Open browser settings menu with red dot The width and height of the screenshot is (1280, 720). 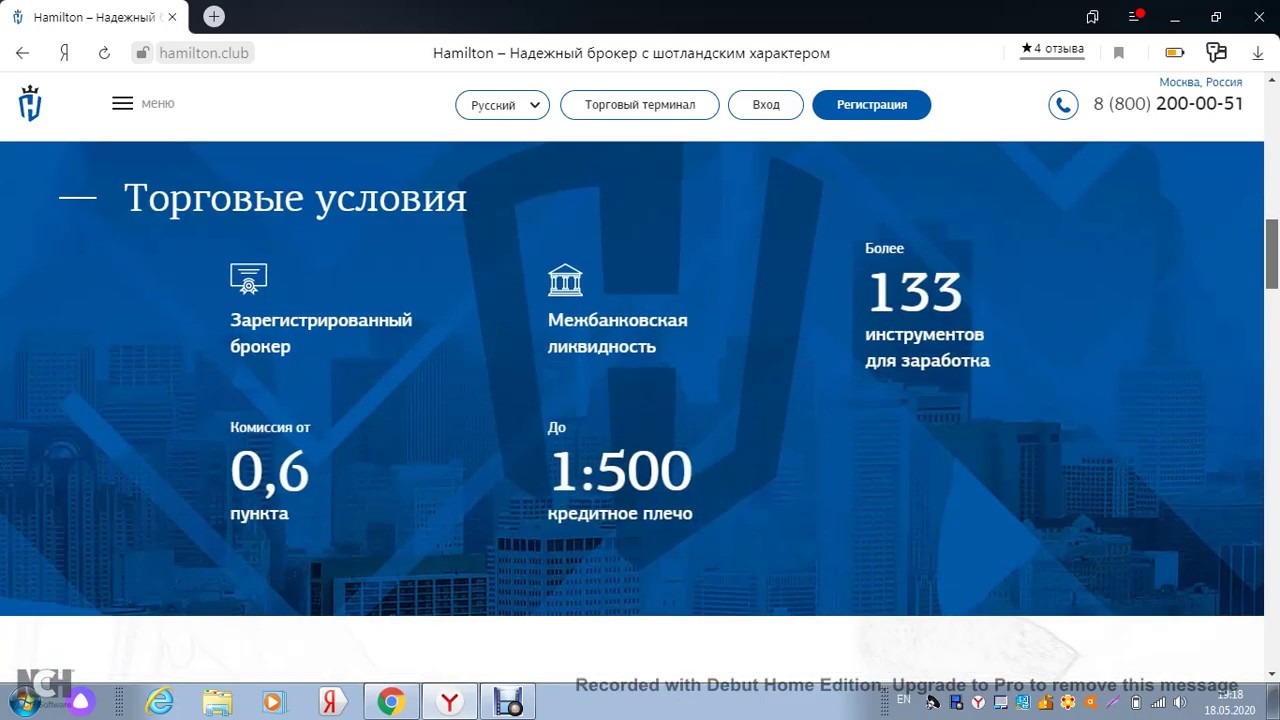pyautogui.click(x=1135, y=17)
